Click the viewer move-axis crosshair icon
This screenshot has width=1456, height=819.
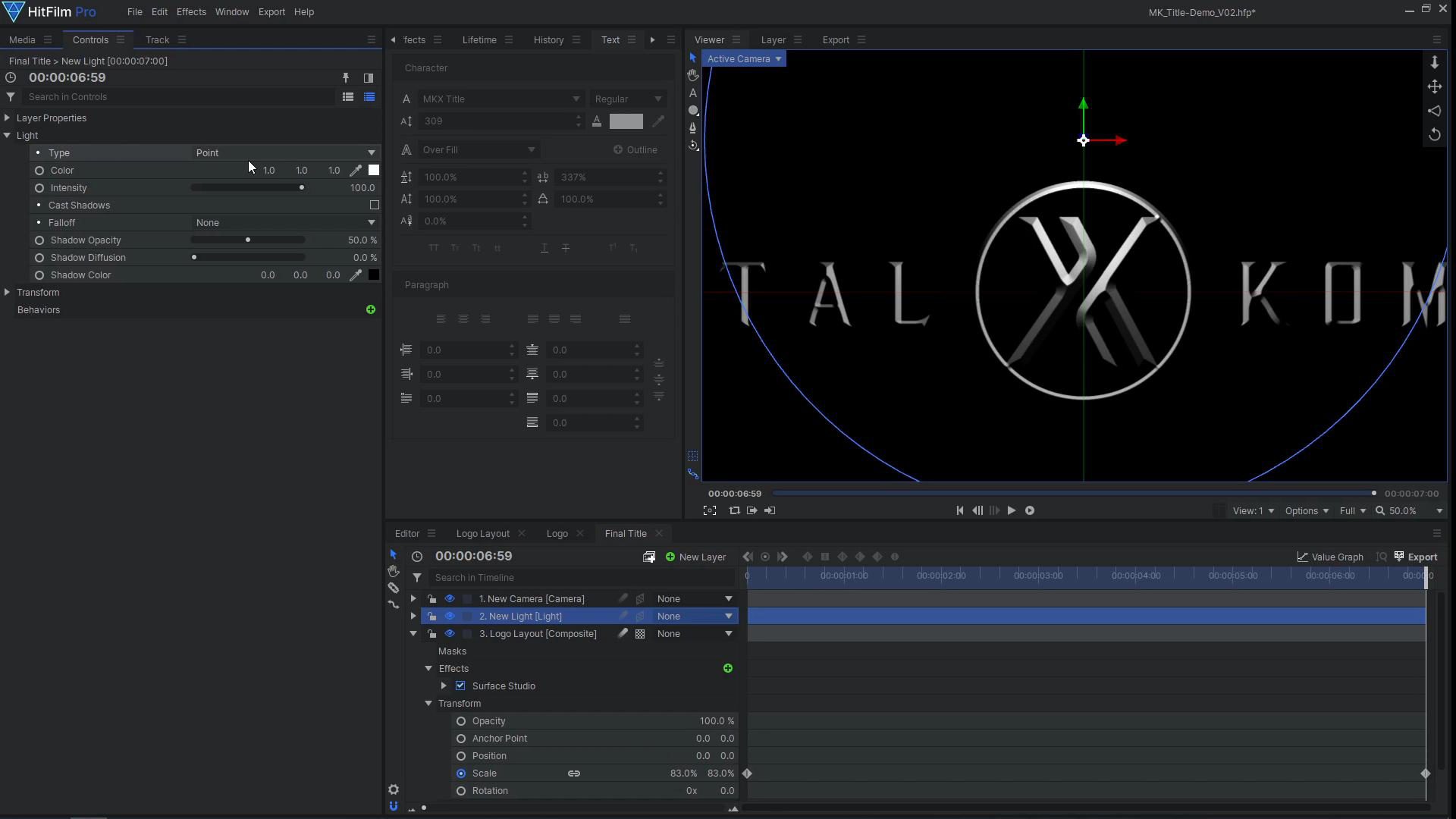pyautogui.click(x=1434, y=86)
